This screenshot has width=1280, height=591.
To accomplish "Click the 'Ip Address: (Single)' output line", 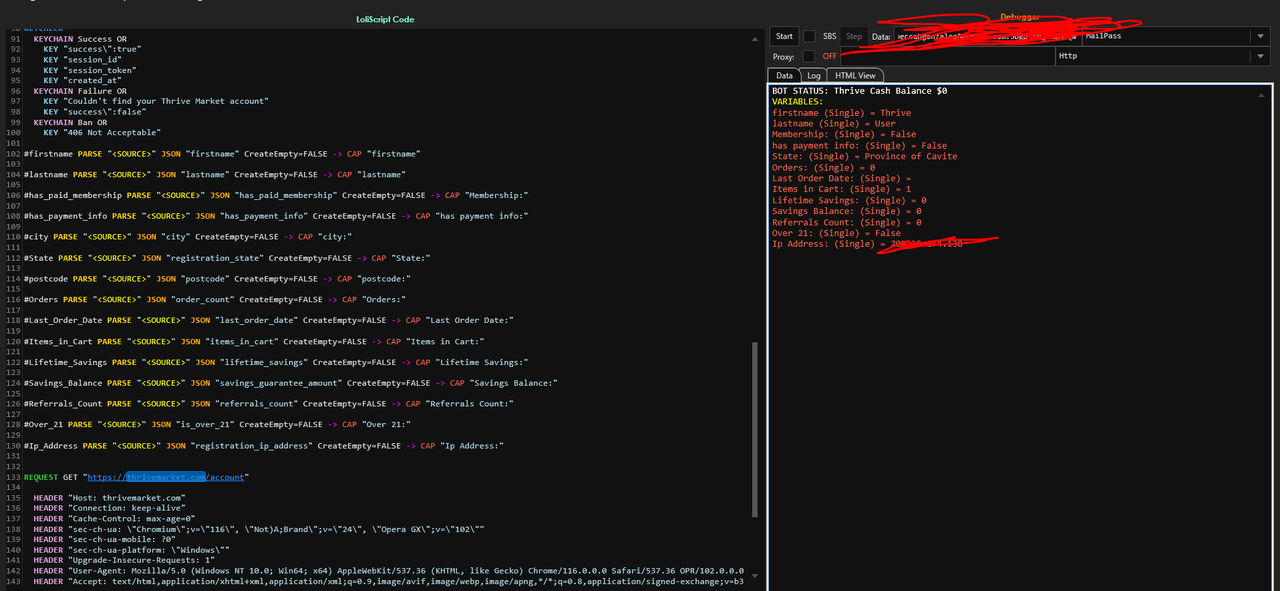I will coord(867,245).
